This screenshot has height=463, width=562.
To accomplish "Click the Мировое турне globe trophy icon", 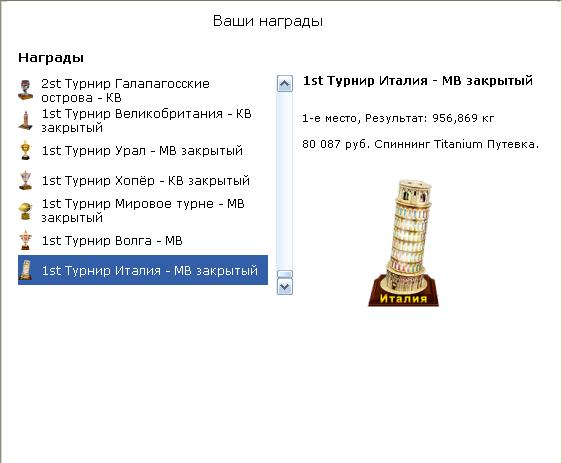I will (x=25, y=211).
